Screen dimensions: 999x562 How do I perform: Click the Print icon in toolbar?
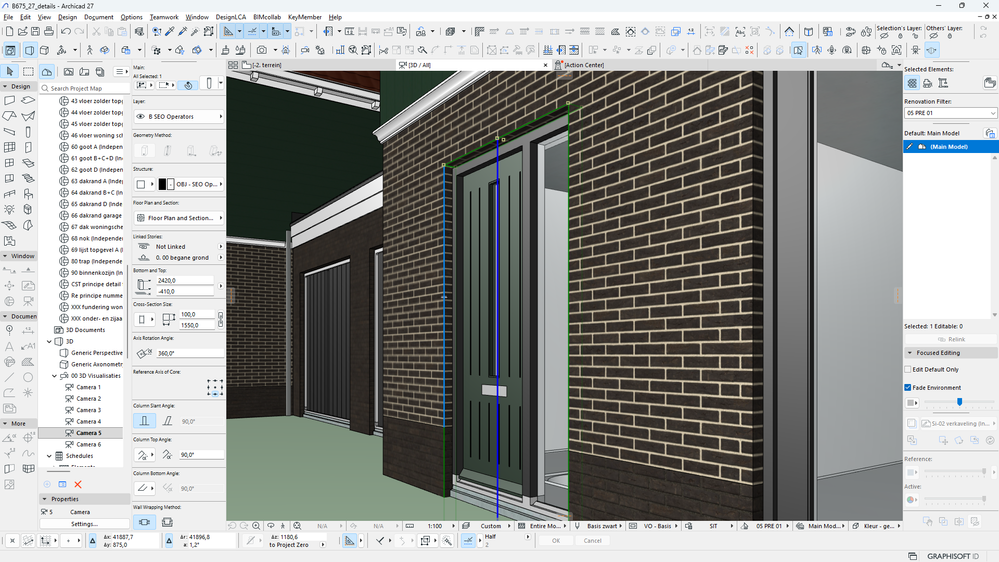coord(48,31)
